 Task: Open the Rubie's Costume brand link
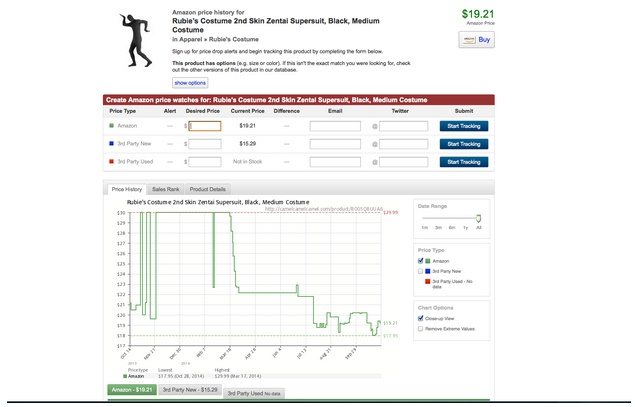coord(234,39)
